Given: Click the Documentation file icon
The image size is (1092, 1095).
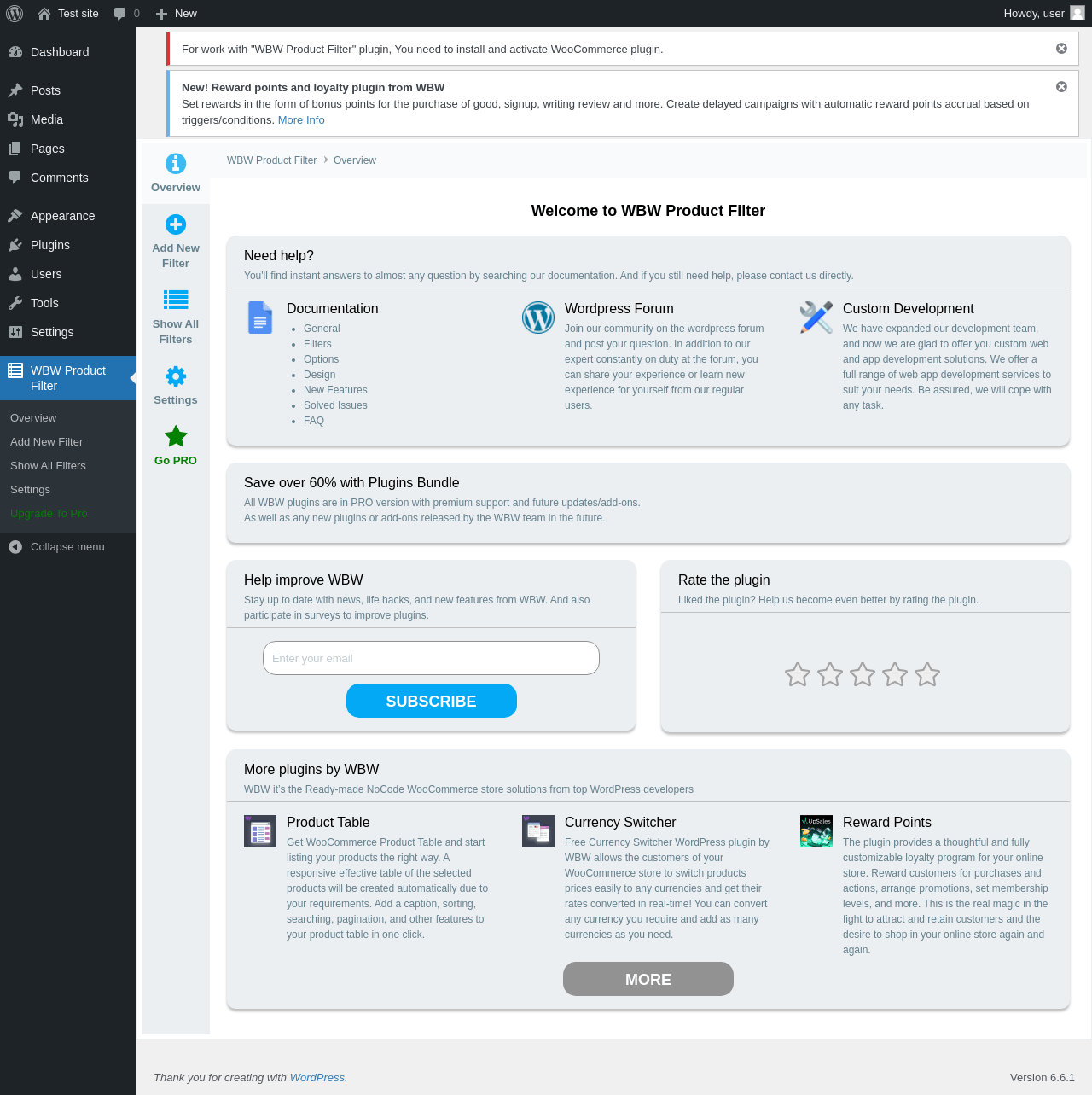Looking at the screenshot, I should [x=260, y=317].
